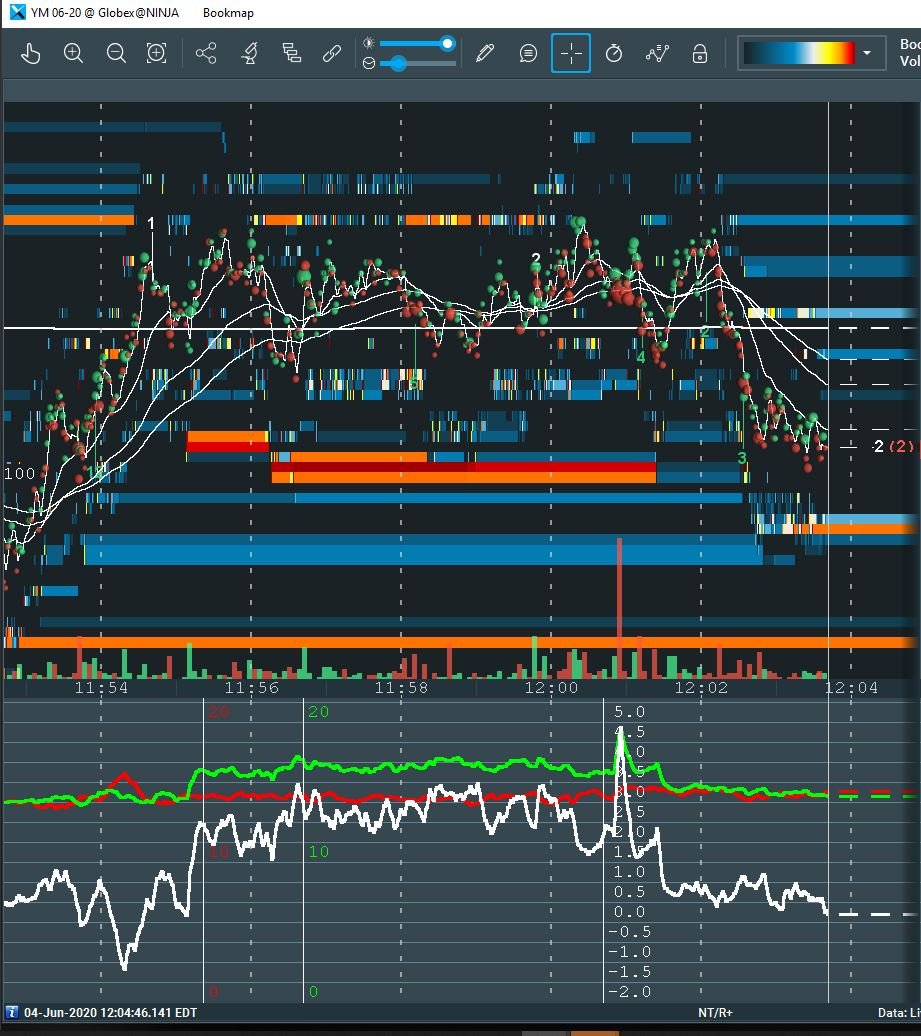The height and width of the screenshot is (1036, 921).
Task: Click the stopwatch timer icon
Action: [x=614, y=54]
